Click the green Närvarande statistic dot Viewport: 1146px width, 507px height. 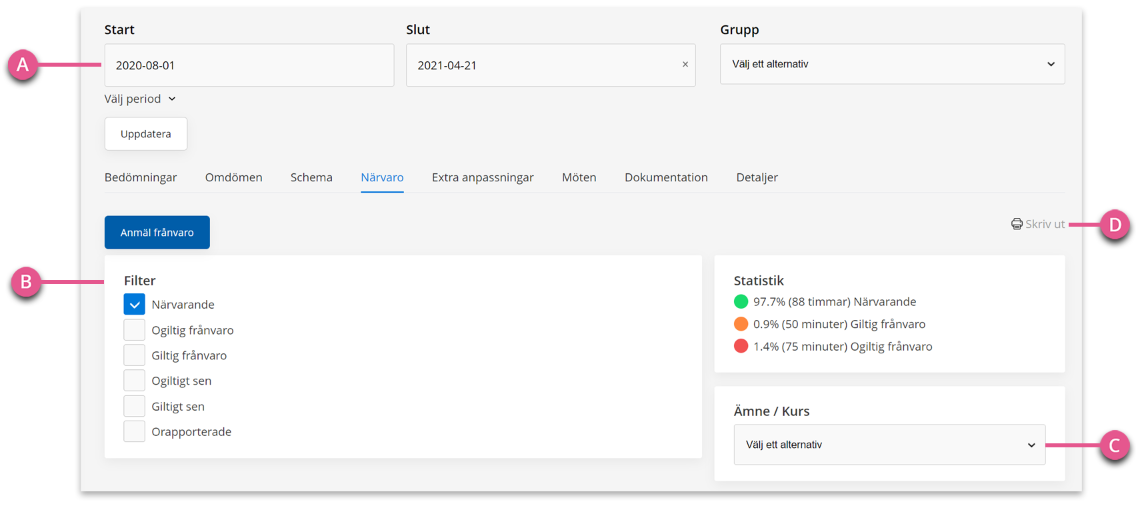tap(741, 301)
